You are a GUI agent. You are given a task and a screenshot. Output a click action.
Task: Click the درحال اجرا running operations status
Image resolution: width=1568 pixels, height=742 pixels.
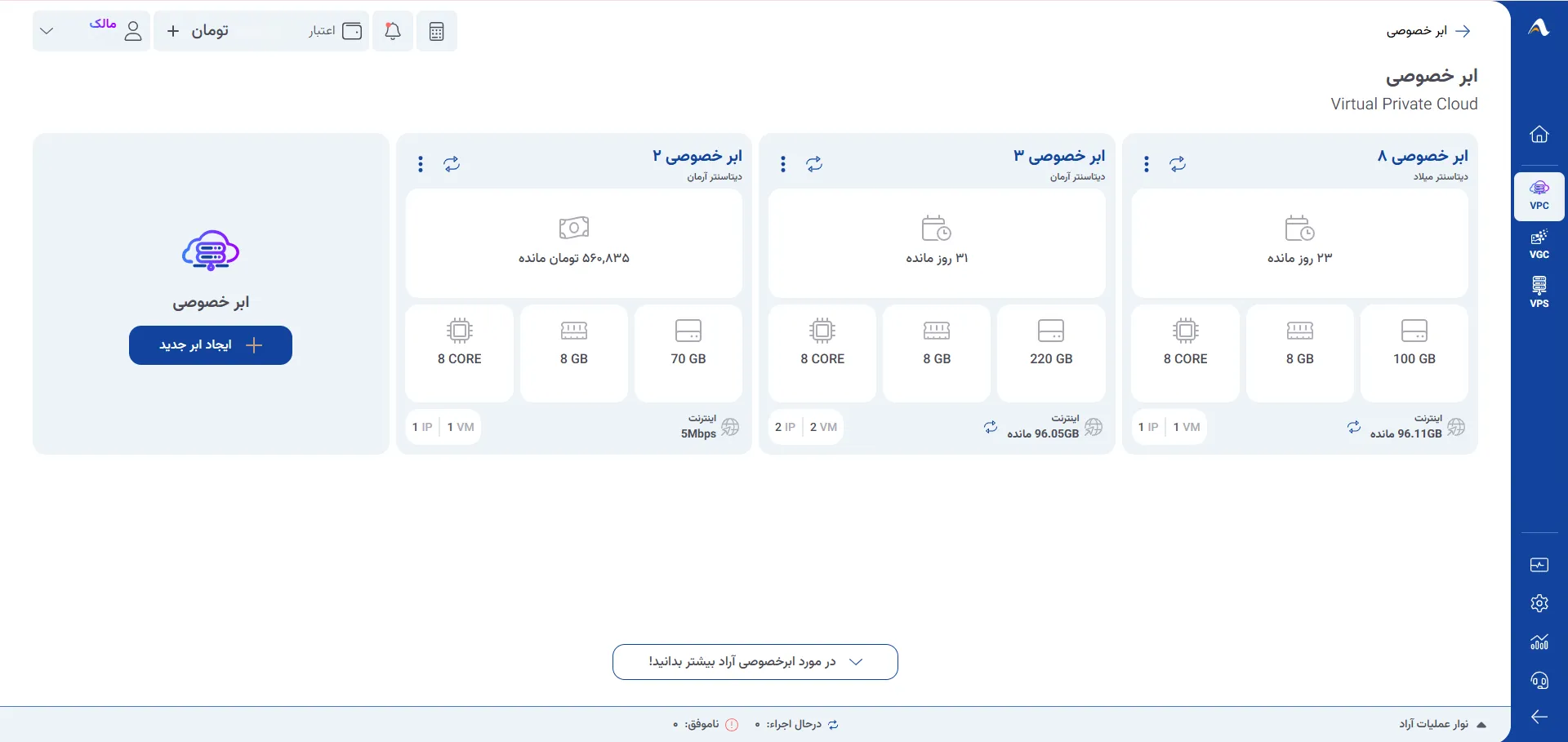click(797, 725)
